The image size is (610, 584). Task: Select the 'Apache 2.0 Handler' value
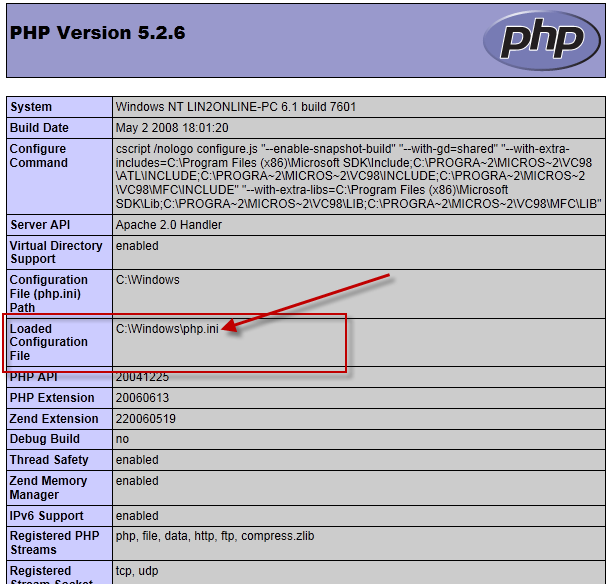pos(169,225)
